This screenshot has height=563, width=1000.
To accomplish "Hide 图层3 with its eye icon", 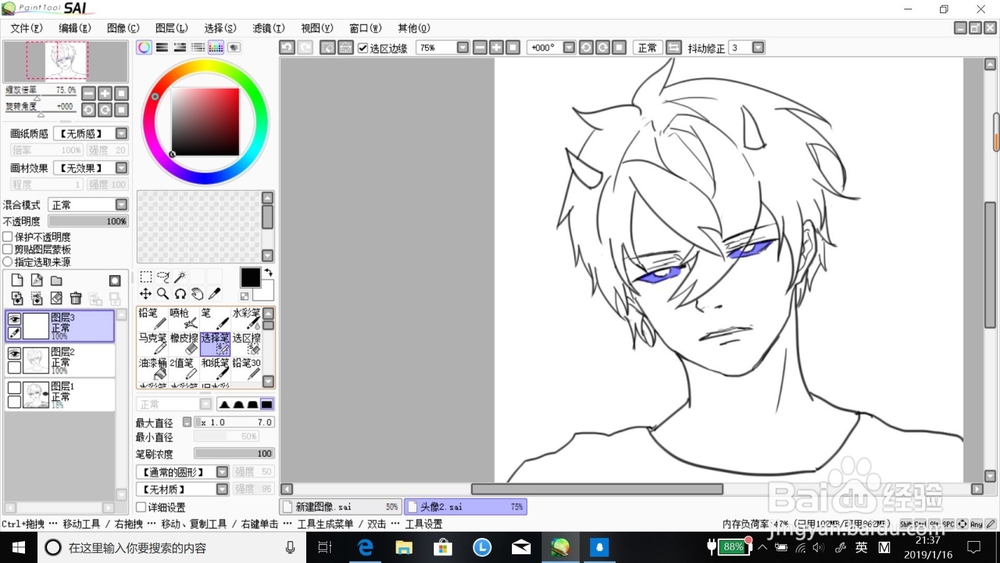I will point(14,319).
